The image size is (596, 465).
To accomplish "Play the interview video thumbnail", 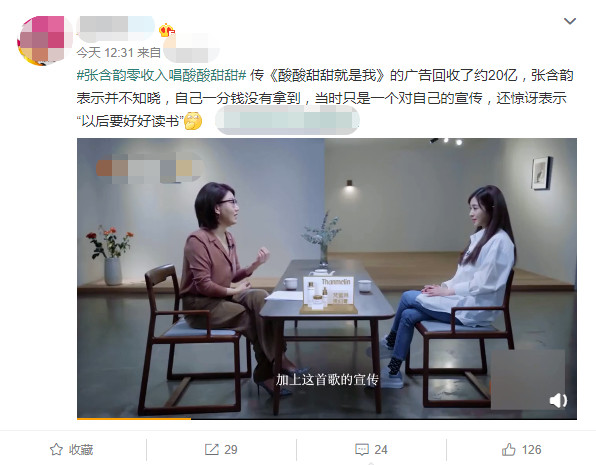I will tap(327, 279).
